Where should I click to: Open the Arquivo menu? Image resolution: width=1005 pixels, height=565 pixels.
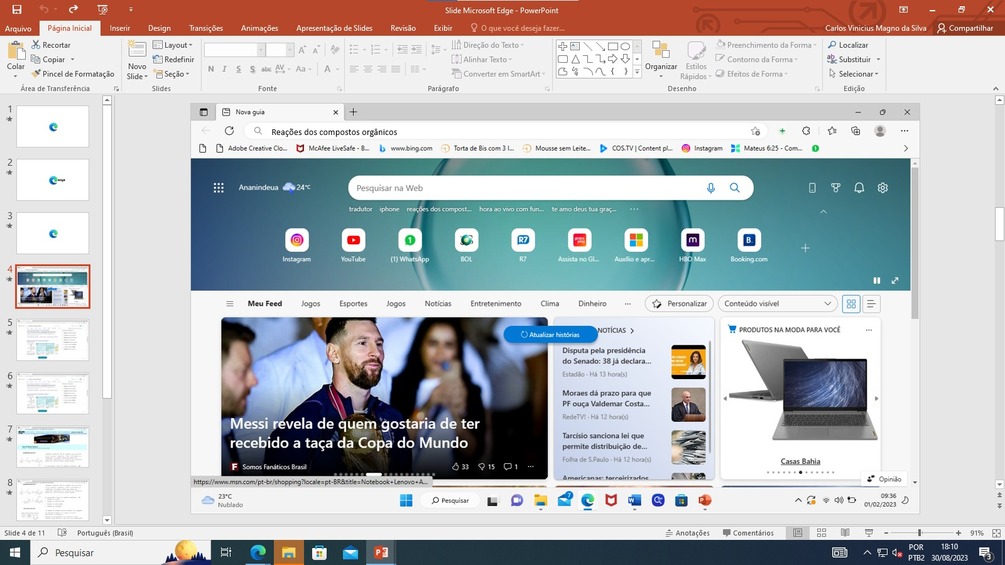(18, 28)
